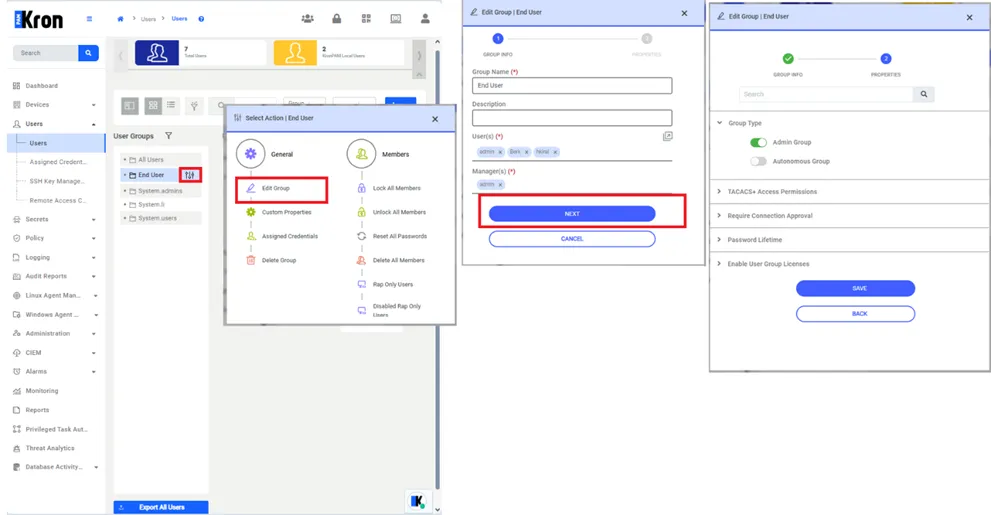Open the help question mark icon
Screen dimensions: 991x515
pyautogui.click(x=201, y=19)
